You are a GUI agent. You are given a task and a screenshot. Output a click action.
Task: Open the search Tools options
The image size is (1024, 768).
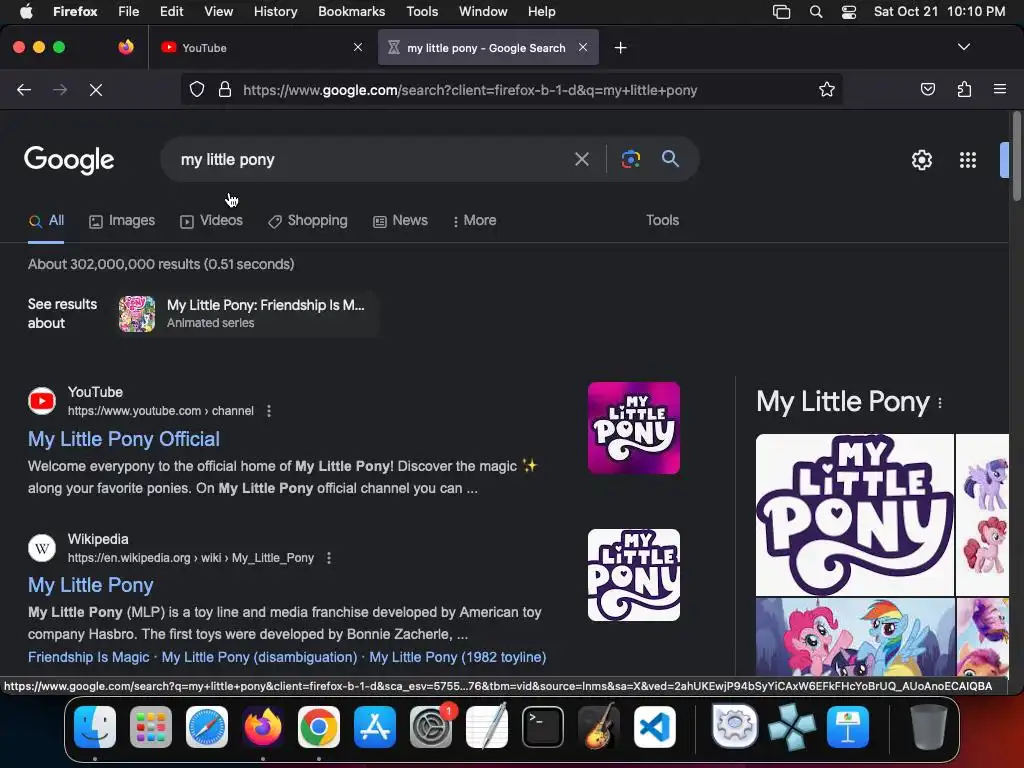(x=662, y=220)
